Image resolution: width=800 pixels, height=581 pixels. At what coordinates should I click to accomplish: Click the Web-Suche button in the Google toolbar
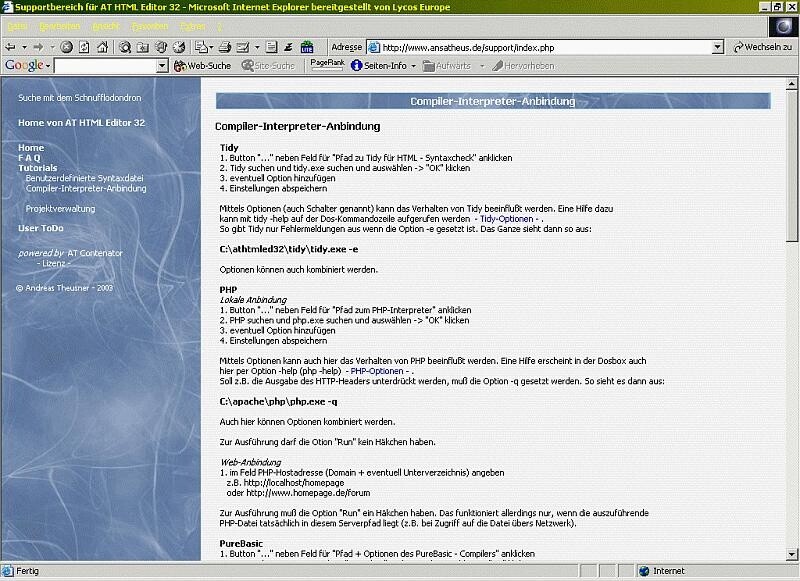click(203, 66)
